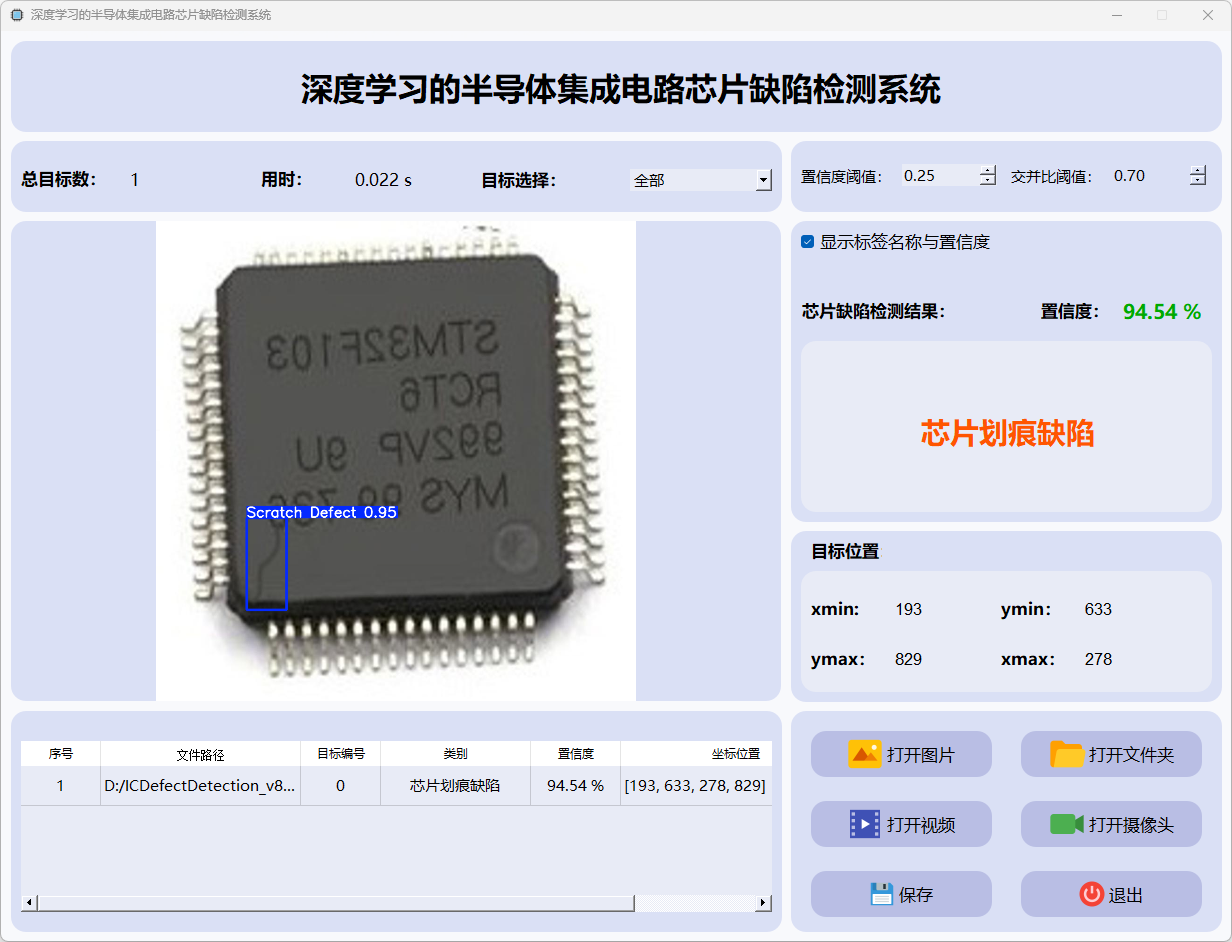Image resolution: width=1232 pixels, height=942 pixels.
Task: Click the 目标编号 column header
Action: tap(340, 754)
